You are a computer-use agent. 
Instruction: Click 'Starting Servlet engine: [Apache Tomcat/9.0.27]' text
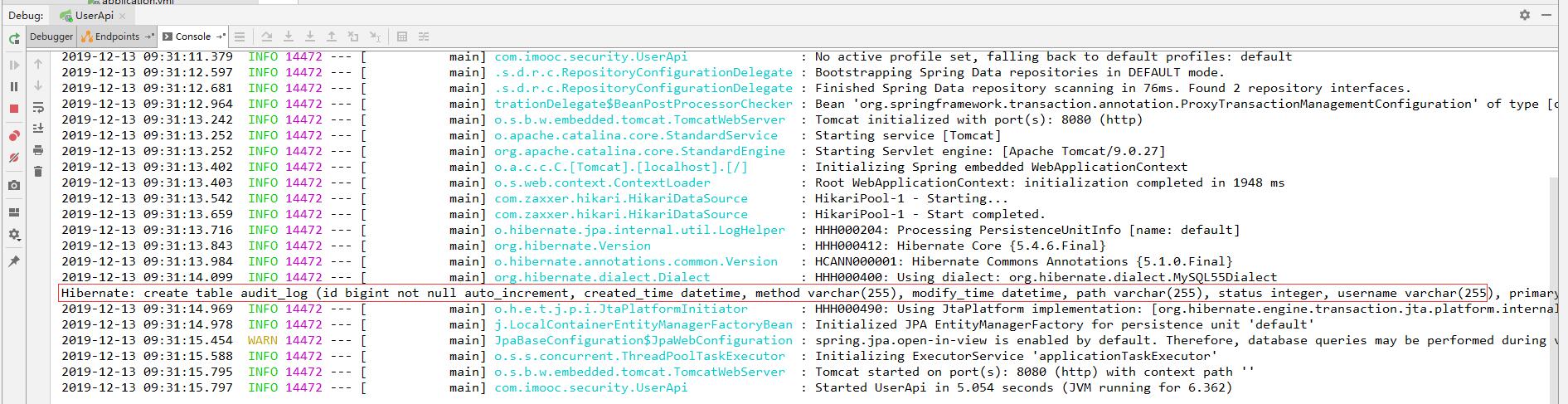tap(990, 151)
